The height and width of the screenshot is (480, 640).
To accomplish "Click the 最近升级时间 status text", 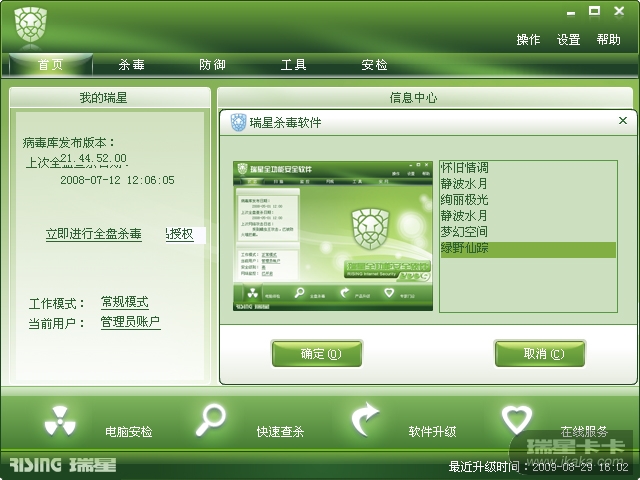I will (538, 467).
